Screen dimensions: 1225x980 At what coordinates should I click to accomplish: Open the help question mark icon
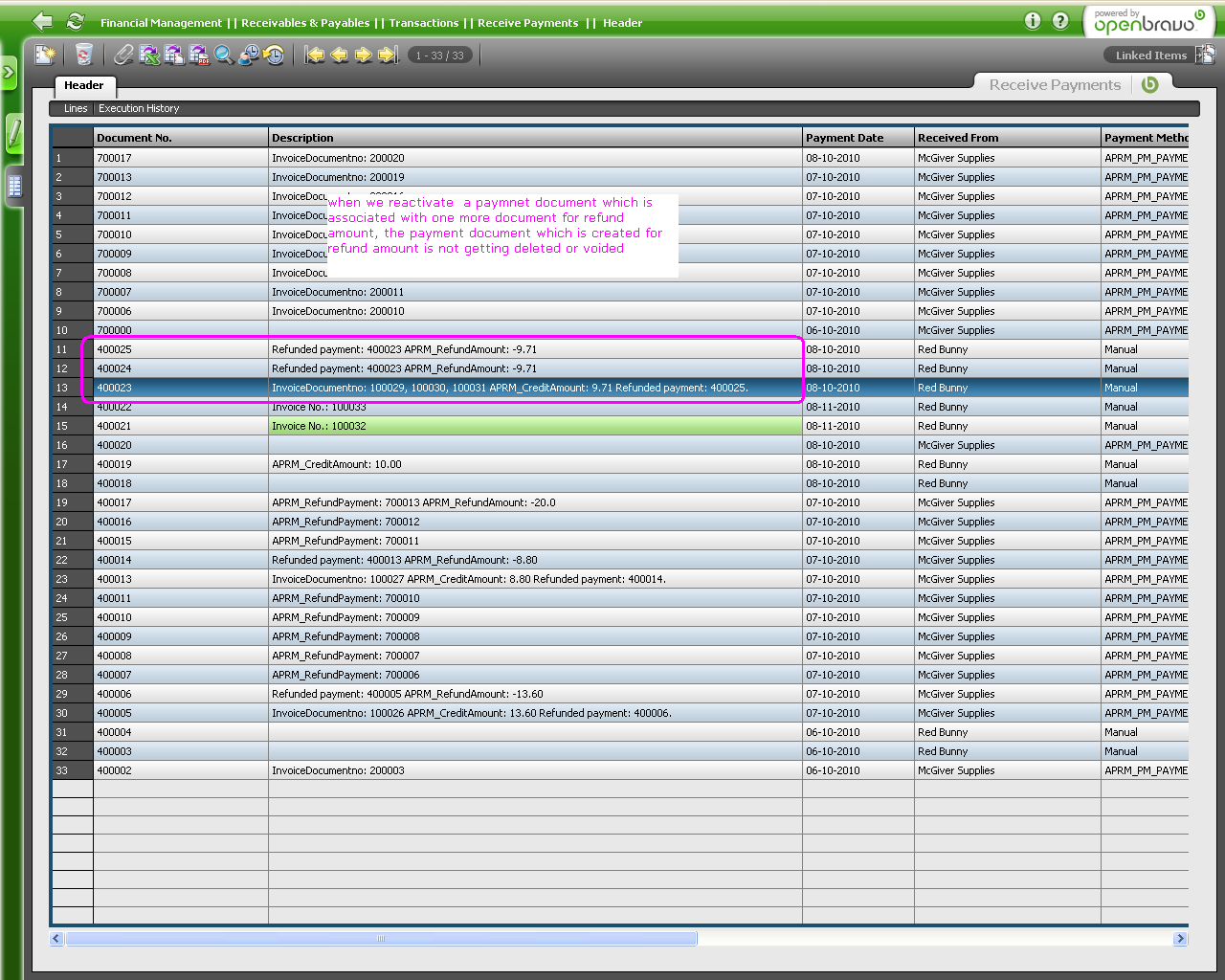tap(1060, 21)
